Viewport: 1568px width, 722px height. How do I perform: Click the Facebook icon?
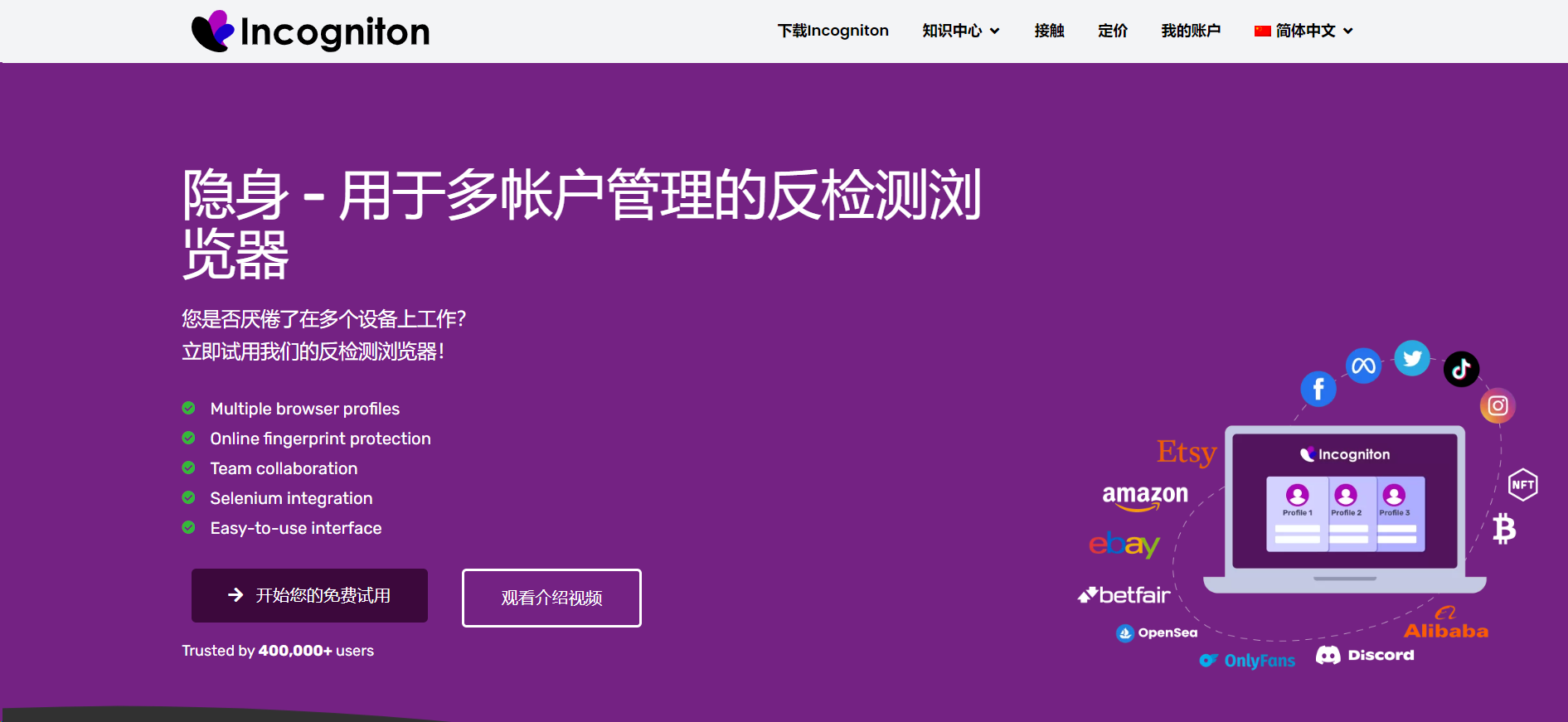[1318, 389]
